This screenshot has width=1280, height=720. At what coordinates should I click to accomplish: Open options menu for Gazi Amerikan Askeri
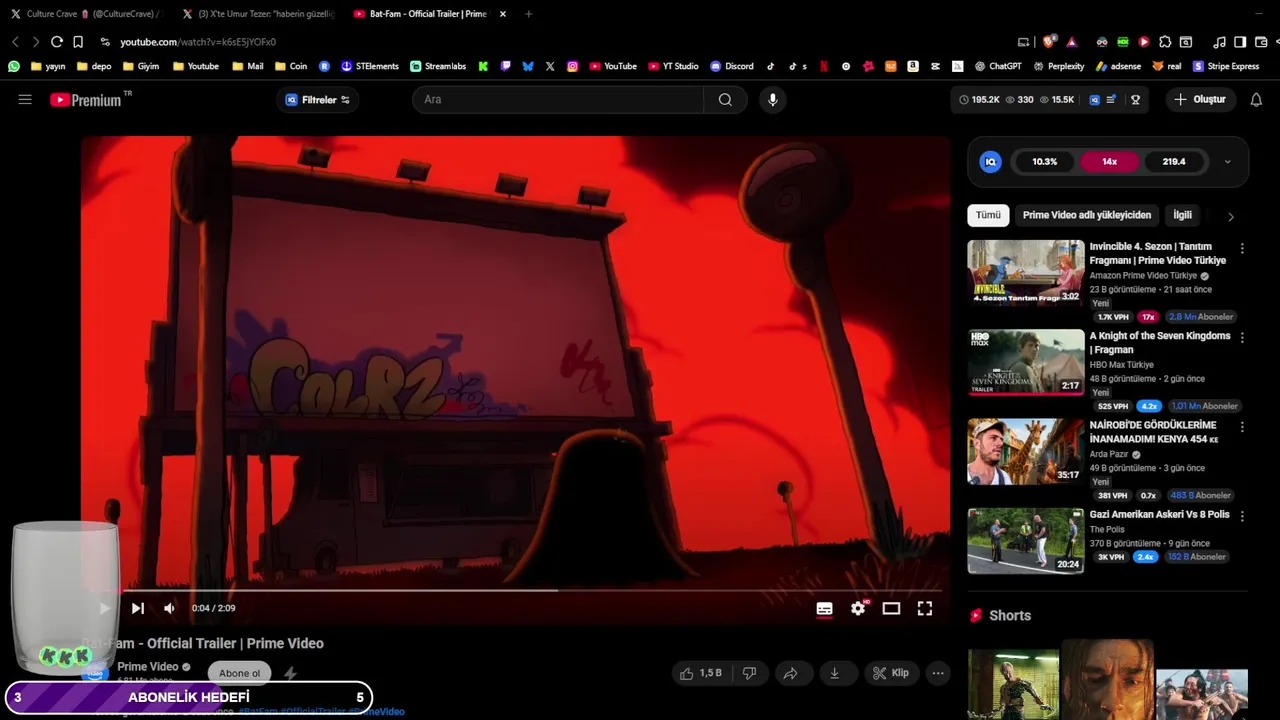1242,516
